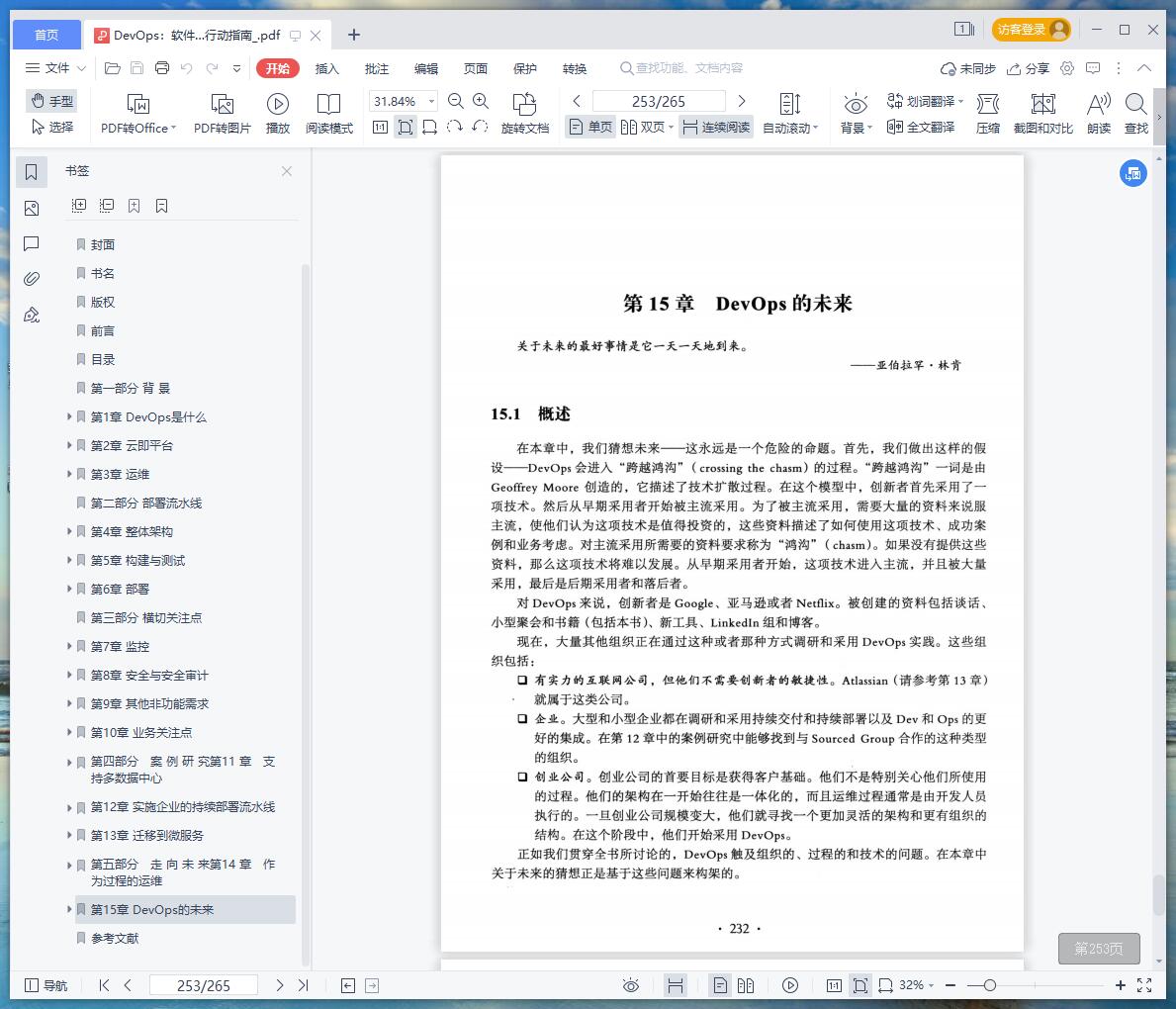This screenshot has width=1176, height=1009.
Task: Switch to the Protect tab
Action: pos(525,68)
